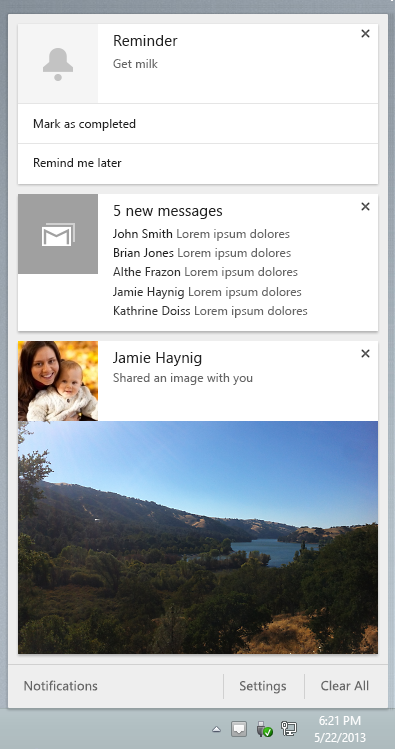The image size is (395, 749).
Task: Click Mark as completed
Action: pyautogui.click(x=198, y=124)
